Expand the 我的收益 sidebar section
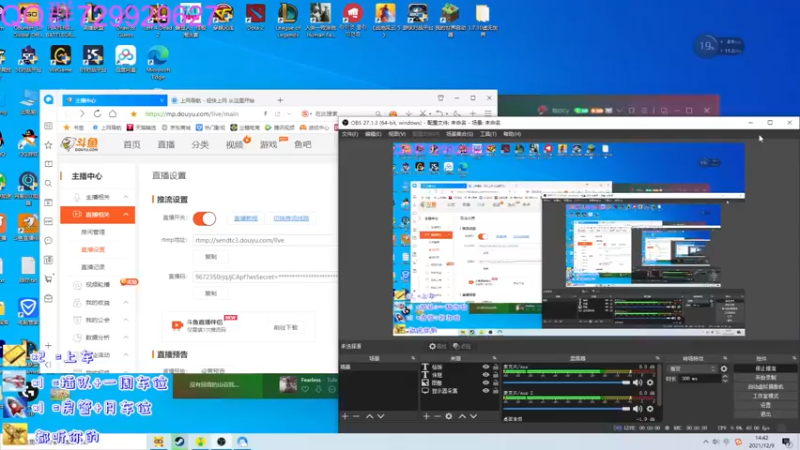 pyautogui.click(x=98, y=303)
